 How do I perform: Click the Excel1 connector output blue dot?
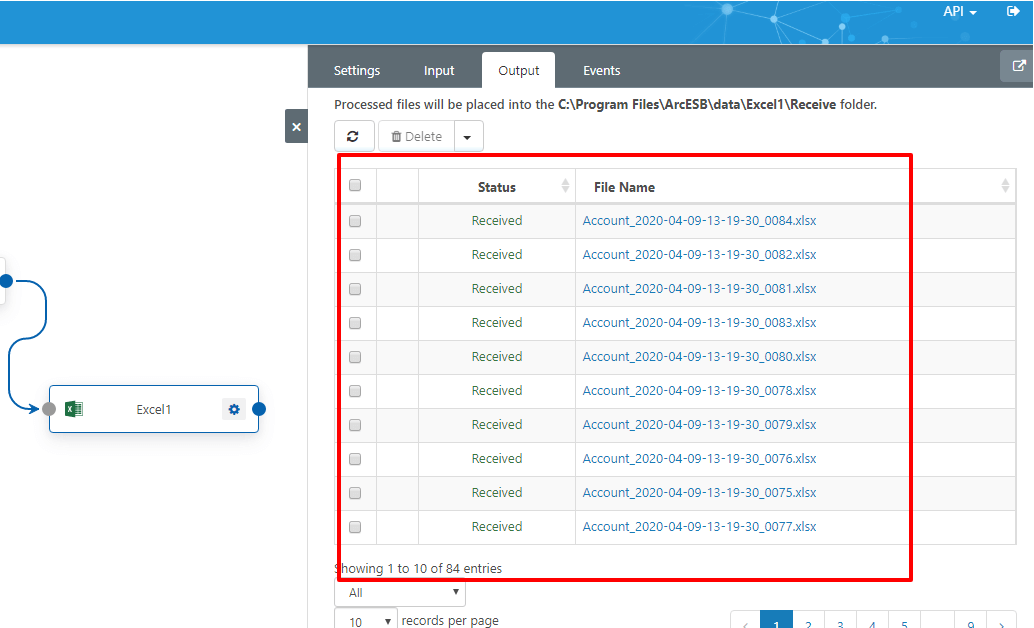click(259, 409)
